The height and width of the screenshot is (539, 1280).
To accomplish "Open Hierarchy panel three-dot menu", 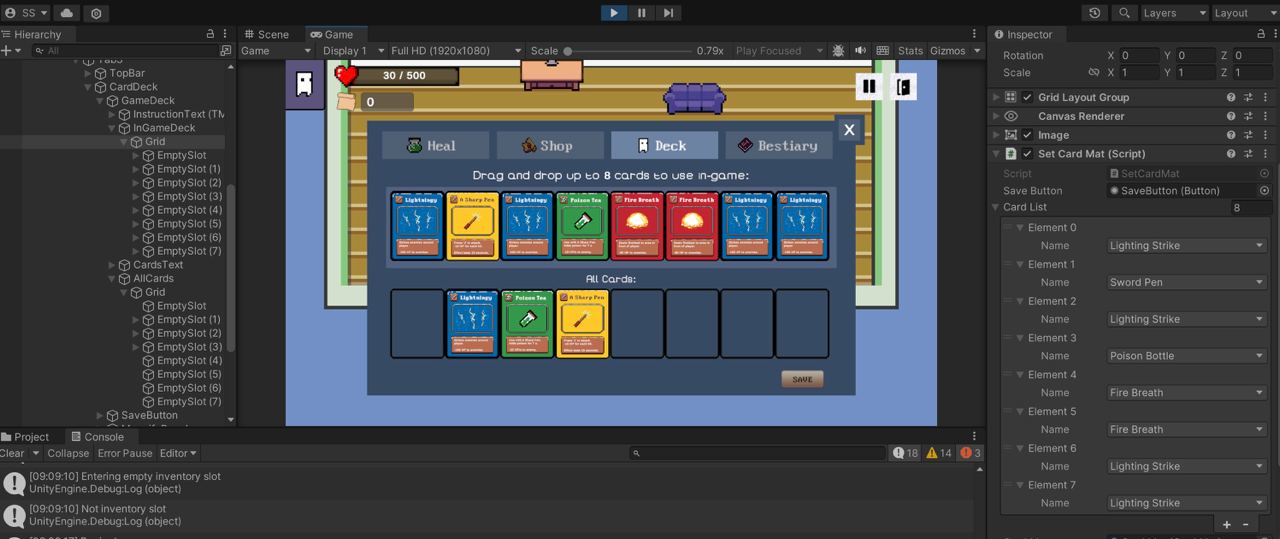I will [x=227, y=34].
